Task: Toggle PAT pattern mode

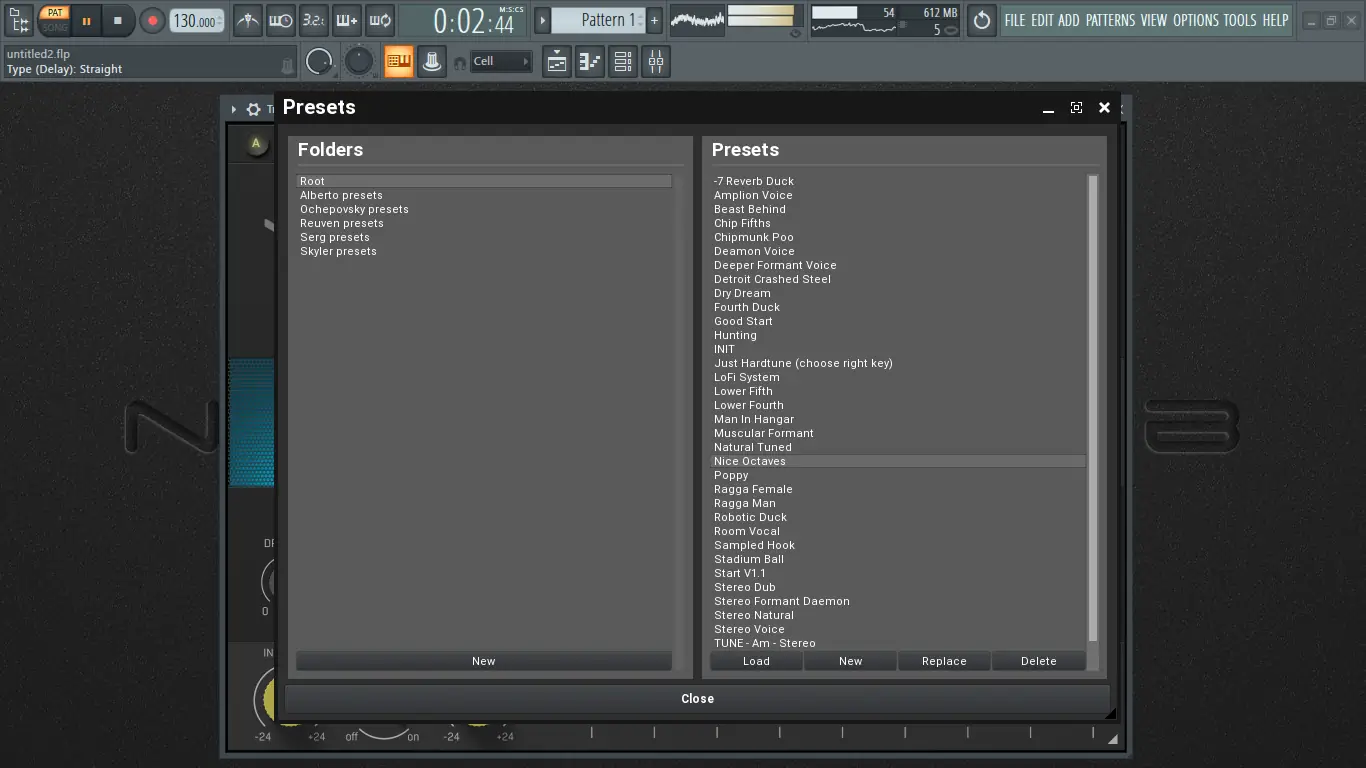Action: (55, 13)
